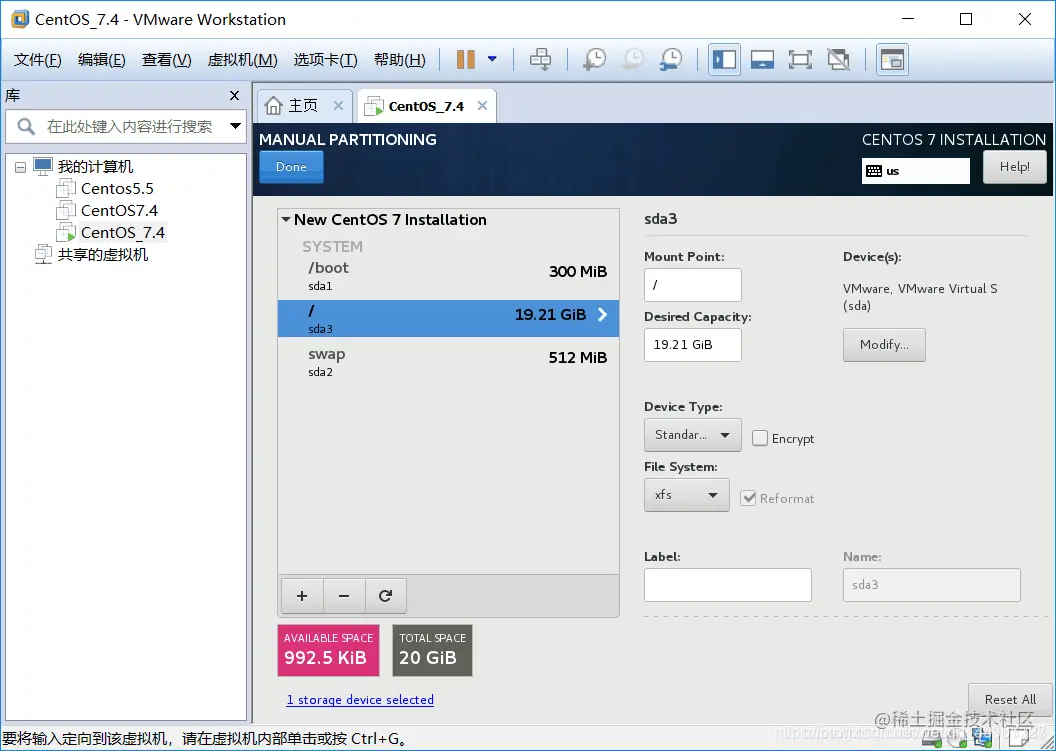Open the 虚拟机(M) menu
Screen dimensions: 1056x751
coord(242,60)
